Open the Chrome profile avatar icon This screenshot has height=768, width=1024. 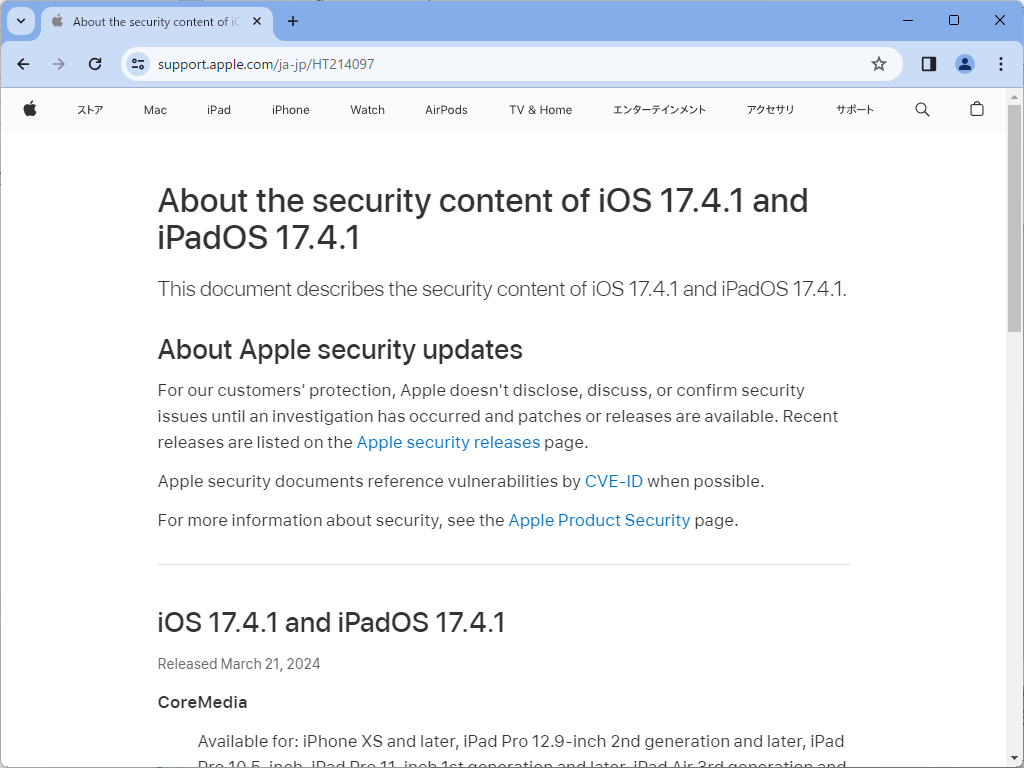[x=965, y=64]
